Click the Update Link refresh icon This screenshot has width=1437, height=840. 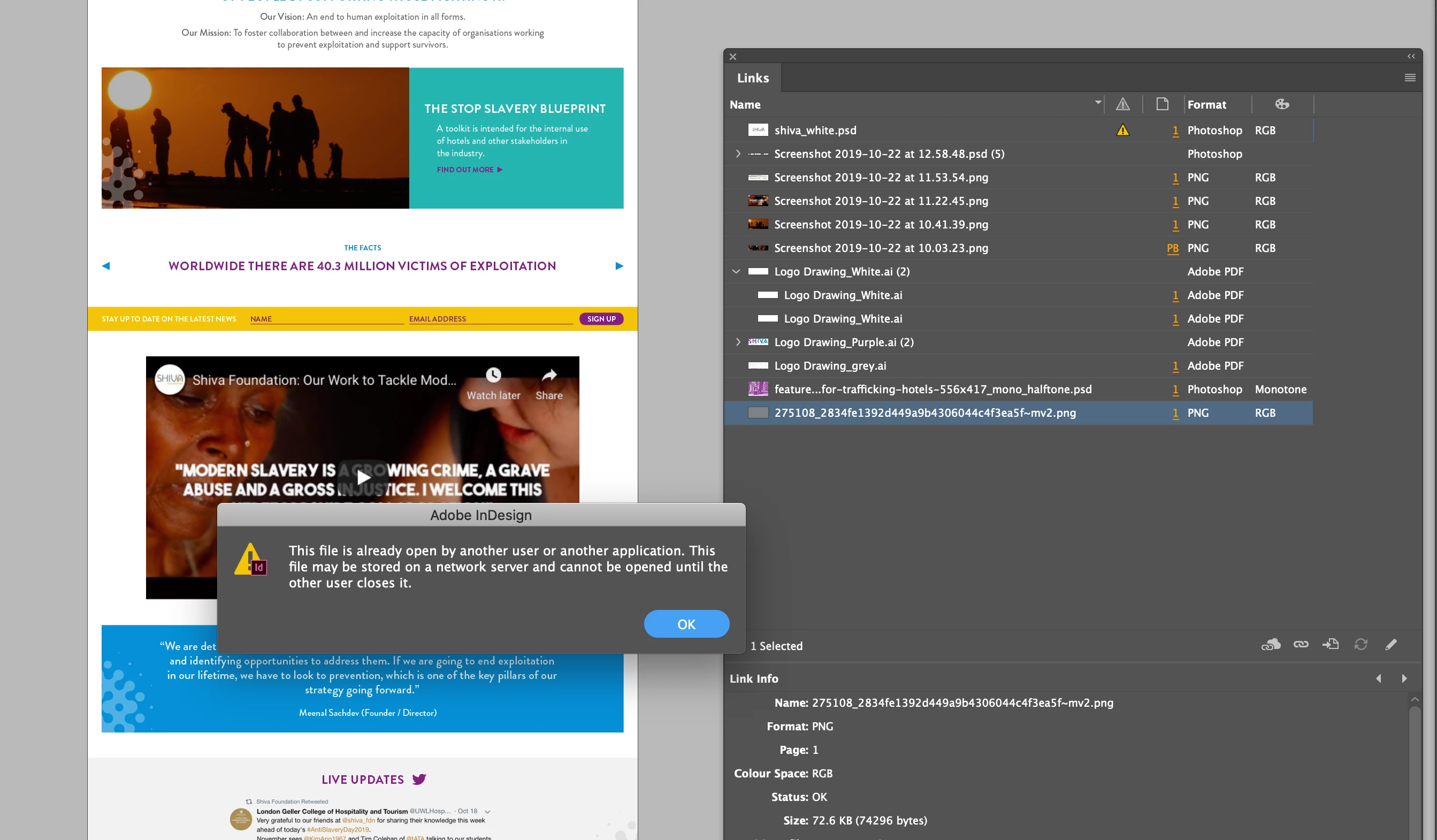click(x=1360, y=645)
